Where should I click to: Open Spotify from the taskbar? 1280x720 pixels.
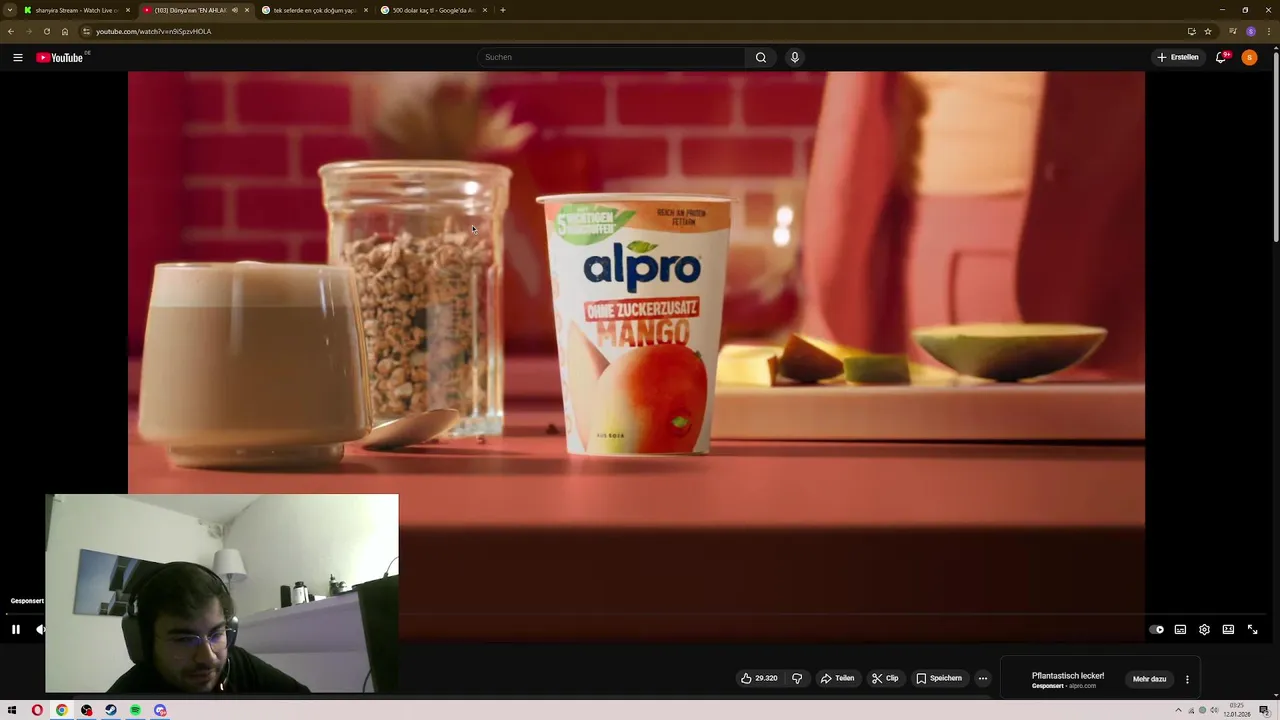pos(135,710)
